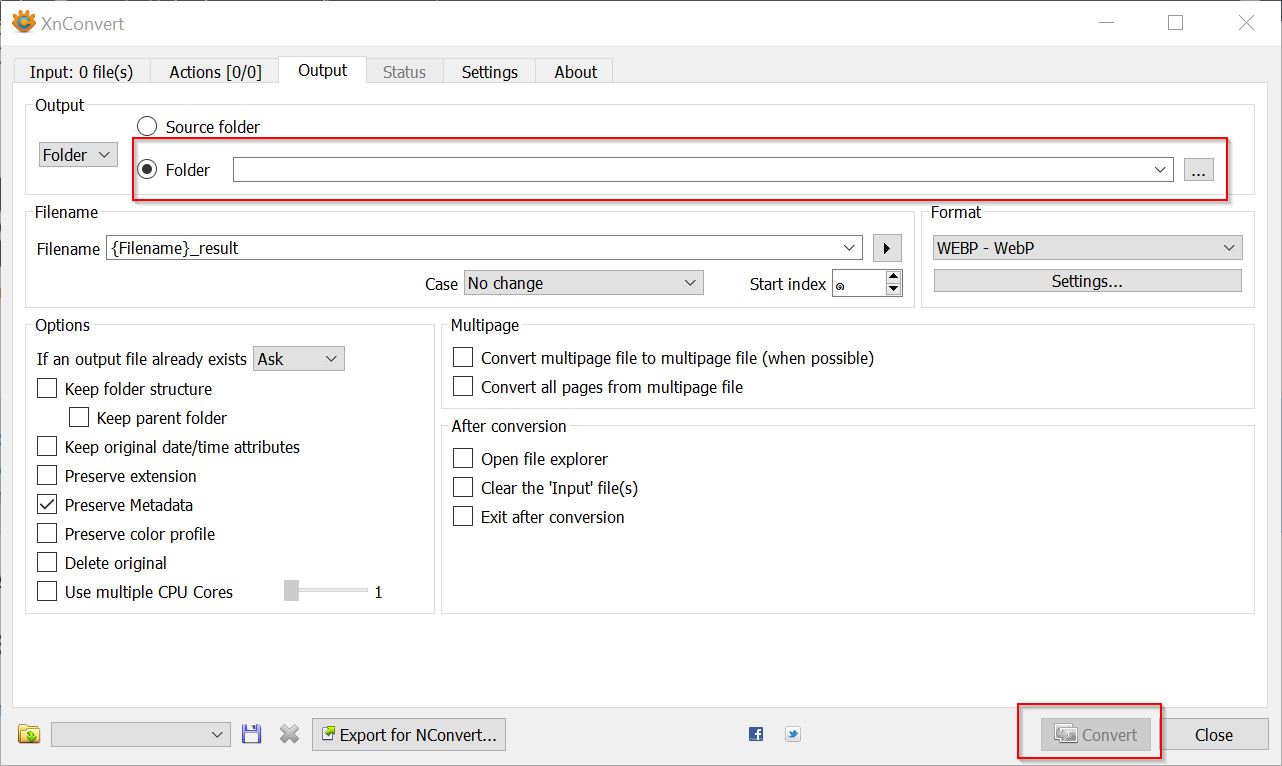
Task: Open the presets folder icon
Action: [29, 735]
